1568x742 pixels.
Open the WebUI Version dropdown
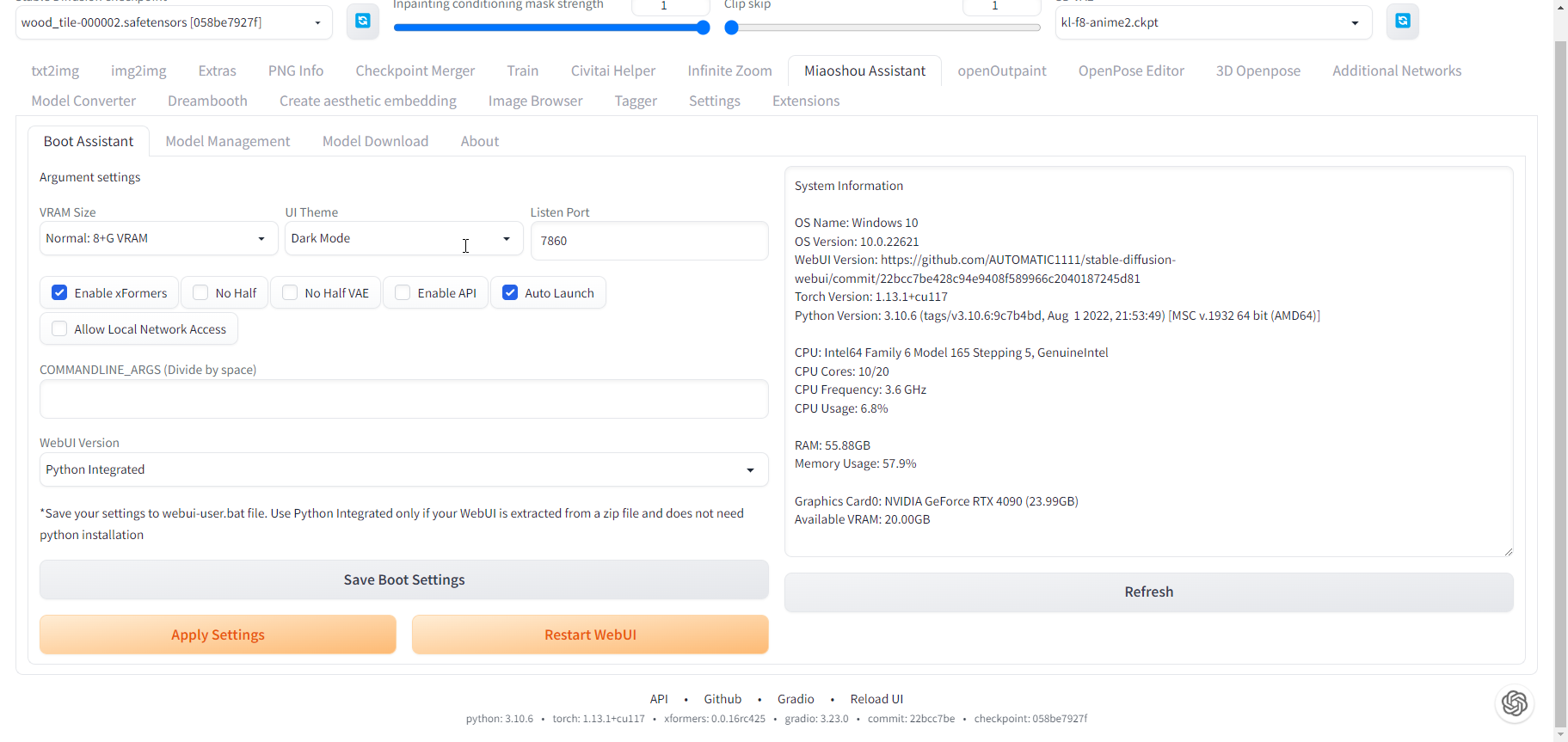pyautogui.click(x=403, y=469)
